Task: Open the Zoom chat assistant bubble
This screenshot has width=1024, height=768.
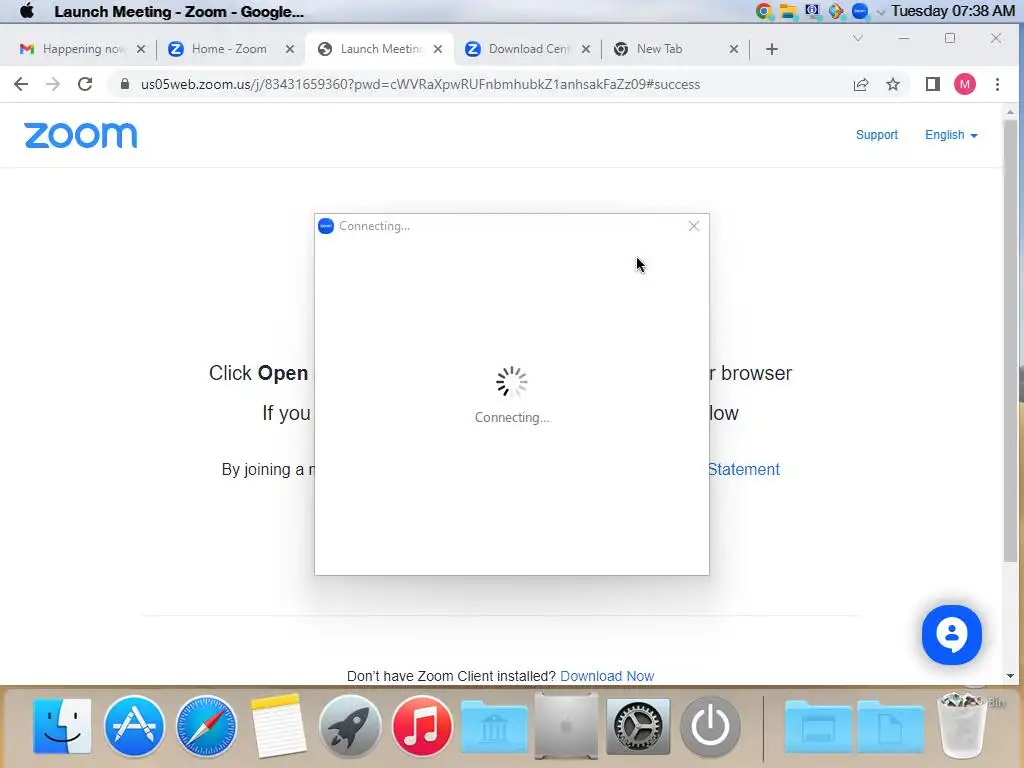Action: point(952,635)
